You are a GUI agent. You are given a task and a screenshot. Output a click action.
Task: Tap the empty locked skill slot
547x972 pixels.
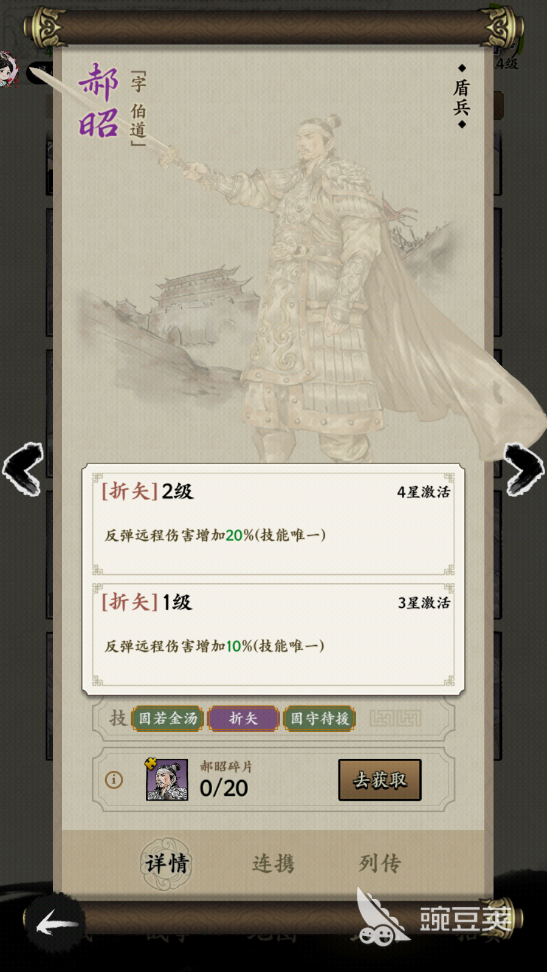[x=396, y=718]
